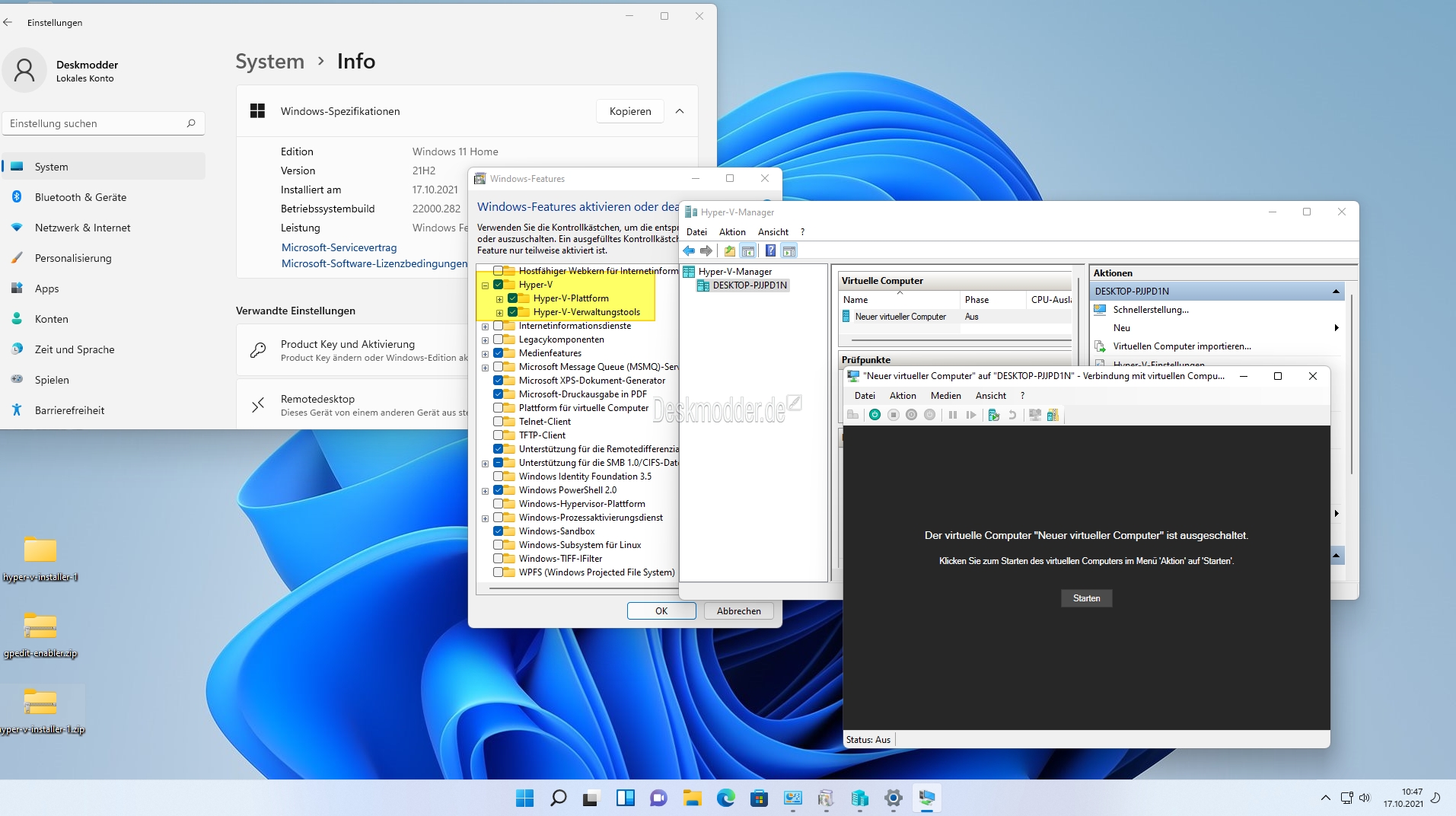Click the Starten button in VM window

(x=1086, y=598)
